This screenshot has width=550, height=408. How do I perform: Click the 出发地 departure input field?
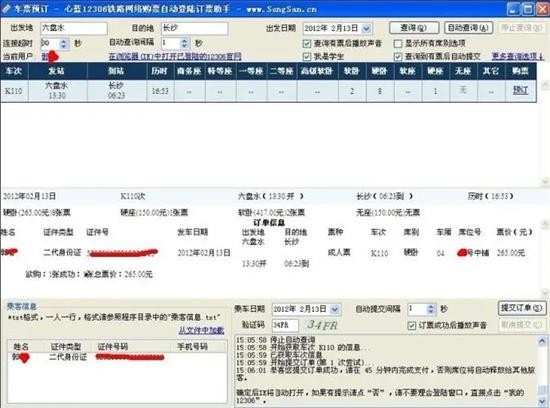74,28
